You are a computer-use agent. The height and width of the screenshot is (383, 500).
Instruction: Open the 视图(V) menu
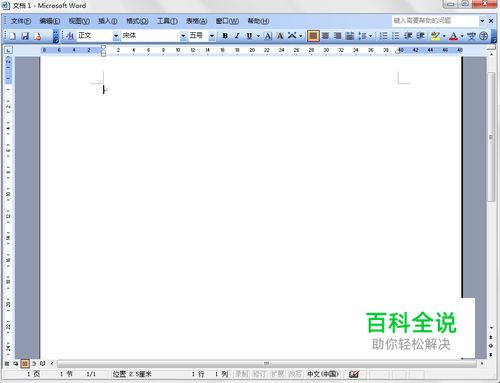[79, 21]
